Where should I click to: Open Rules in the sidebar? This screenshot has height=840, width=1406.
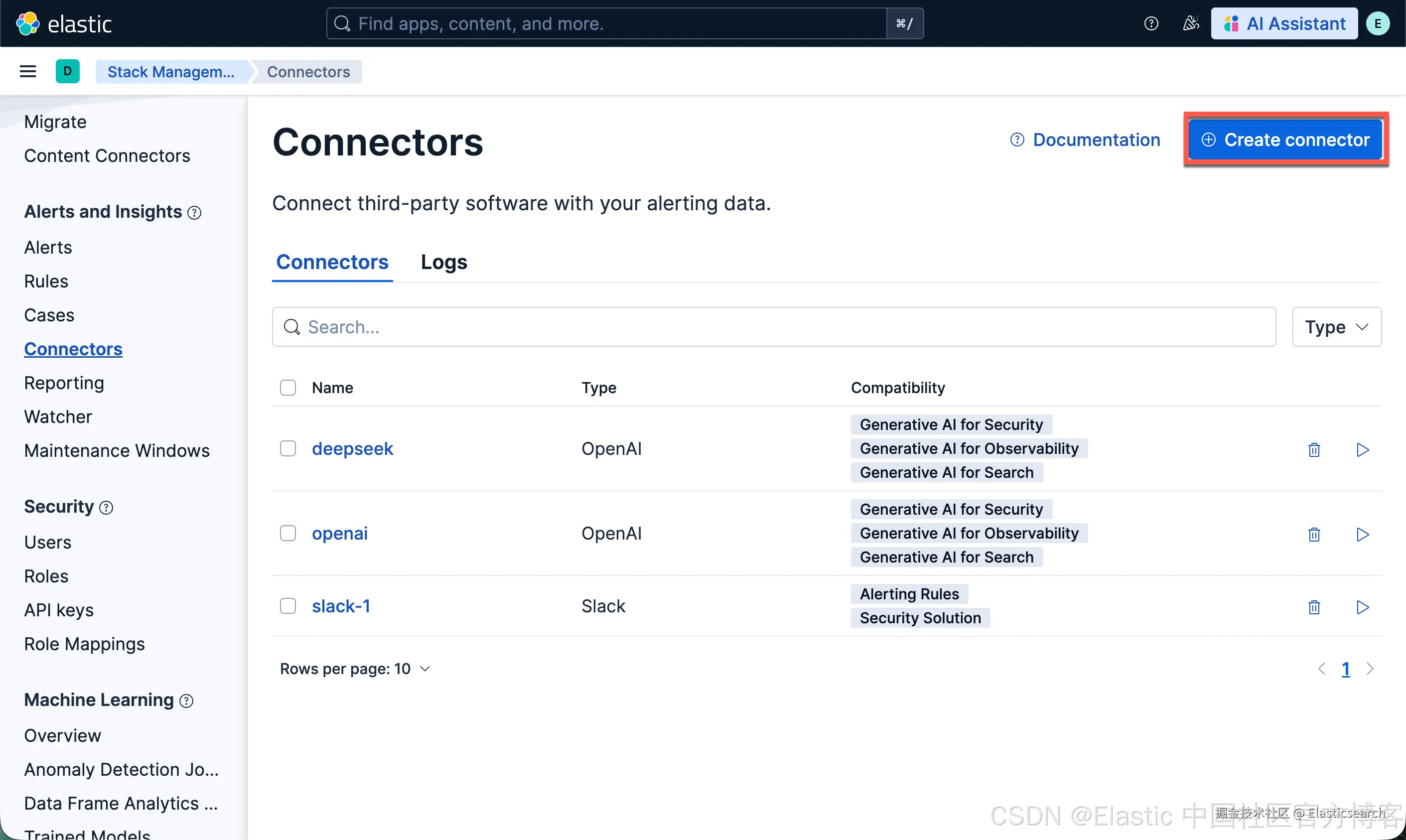pyautogui.click(x=46, y=281)
